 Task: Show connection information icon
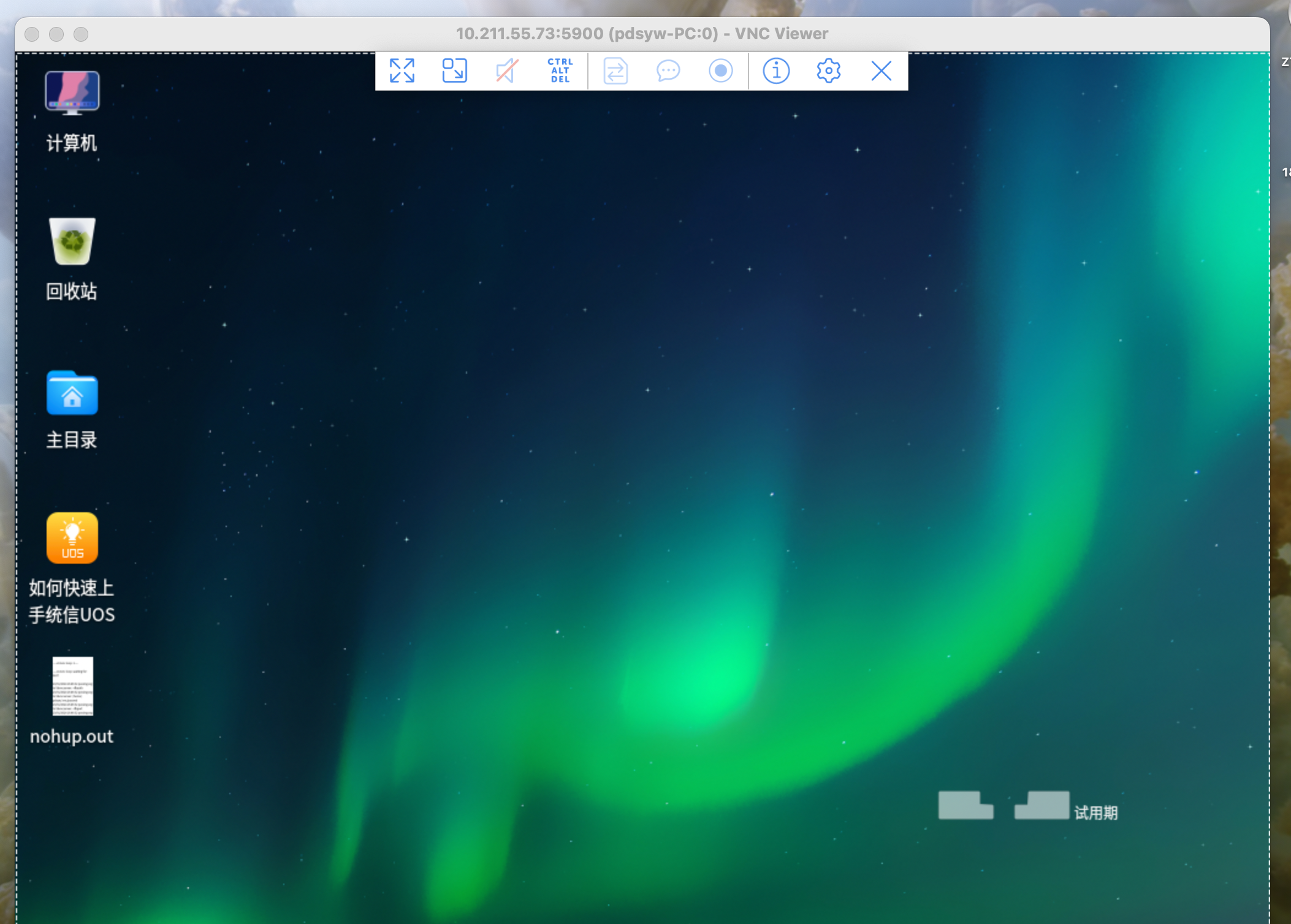tap(775, 71)
